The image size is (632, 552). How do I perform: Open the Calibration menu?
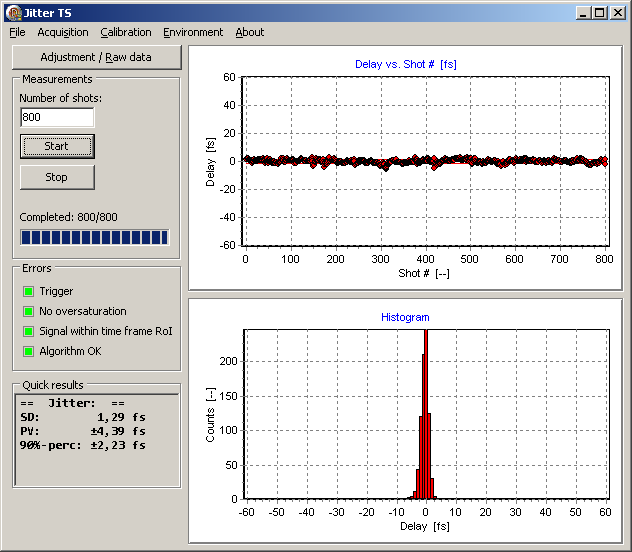point(126,32)
